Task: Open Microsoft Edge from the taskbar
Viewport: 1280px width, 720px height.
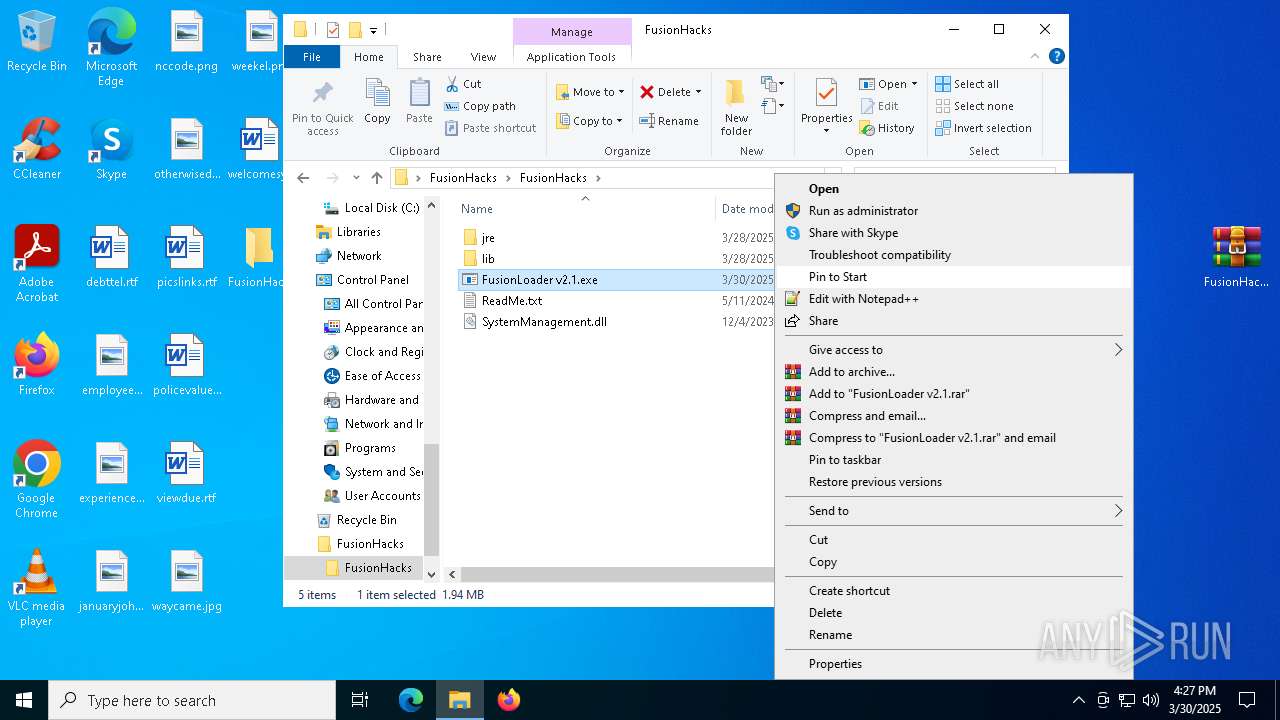Action: click(411, 700)
